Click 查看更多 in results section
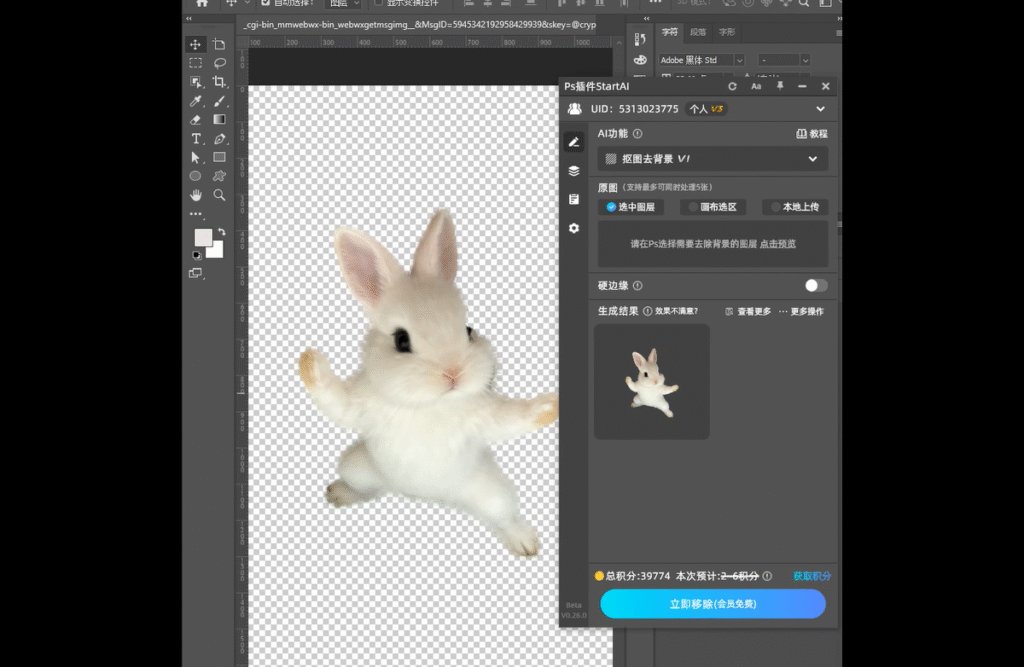Viewport: 1024px width, 667px height. coord(748,312)
